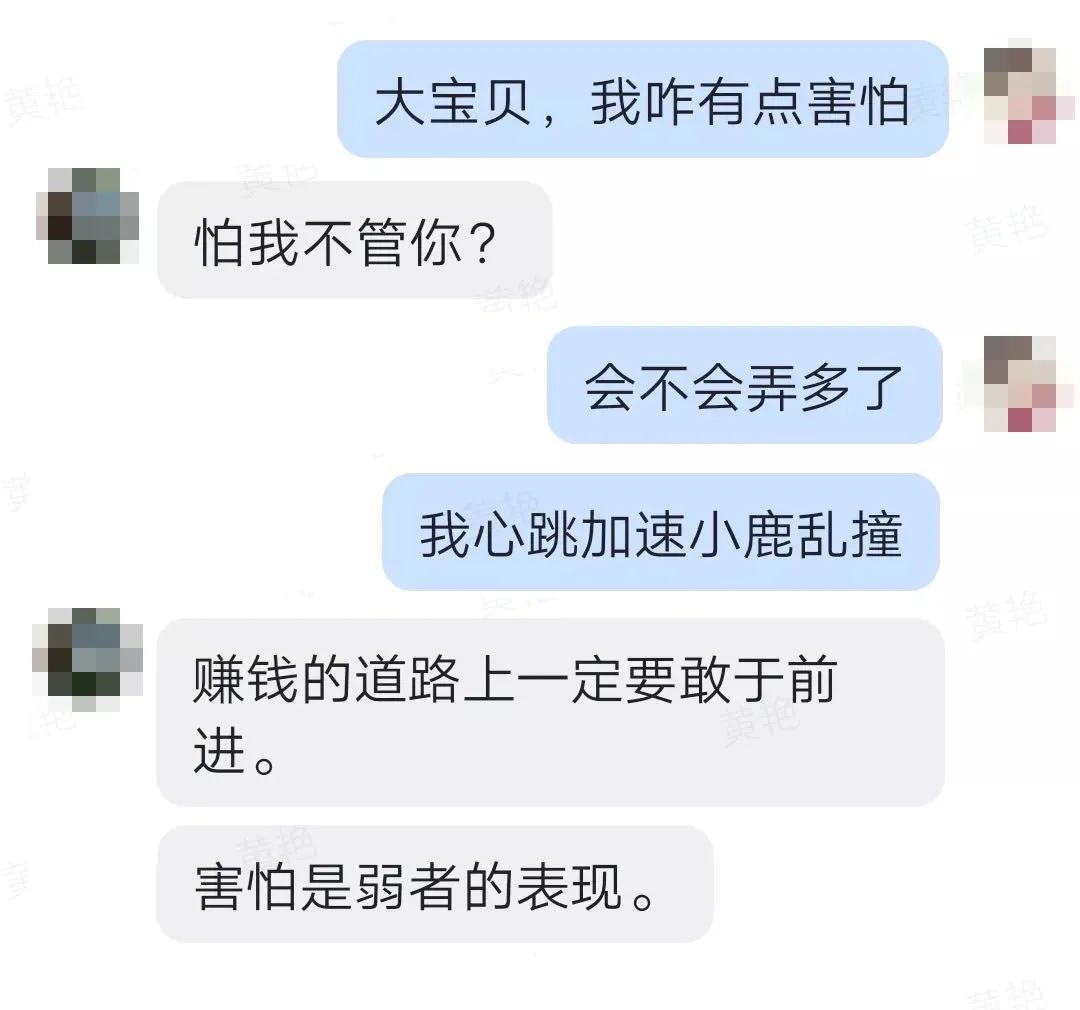Click the word "赚钱" in gray bubble

tap(246, 679)
